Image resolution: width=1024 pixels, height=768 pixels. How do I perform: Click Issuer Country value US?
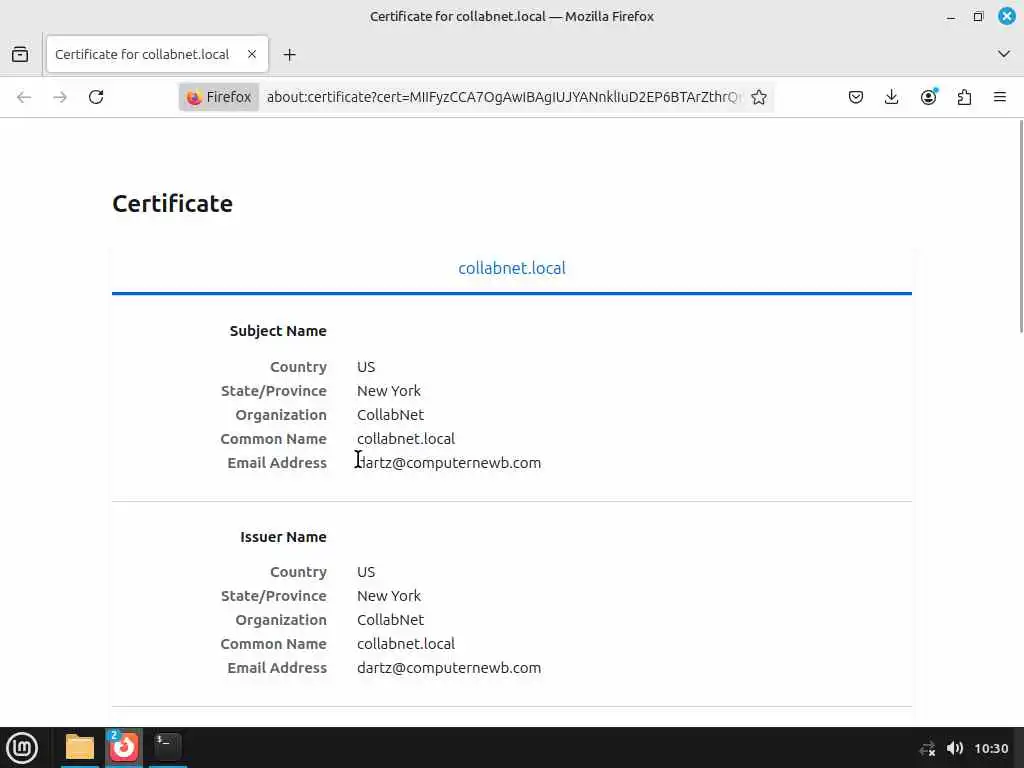tap(366, 572)
